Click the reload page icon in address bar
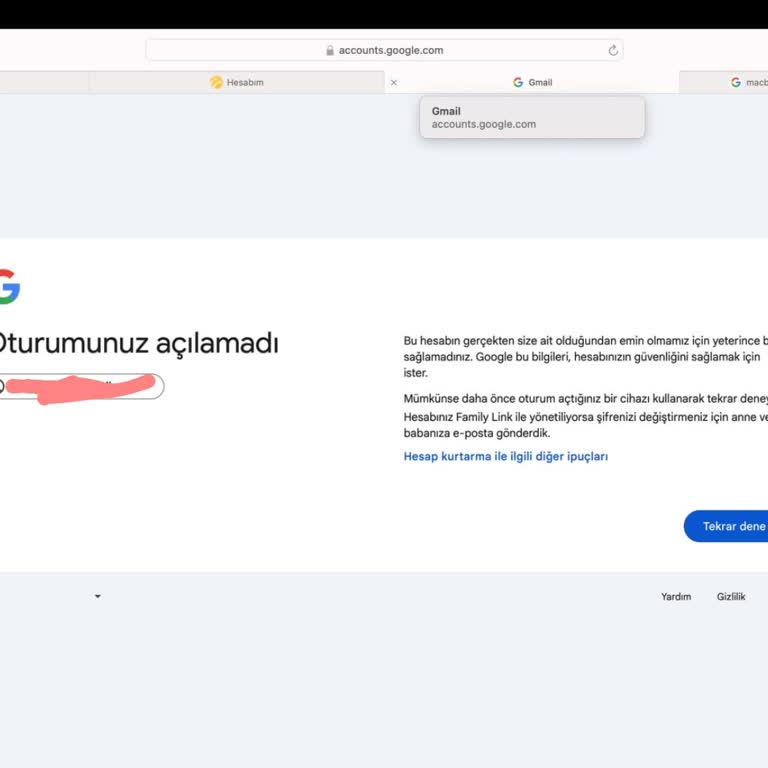768x768 pixels. click(613, 50)
